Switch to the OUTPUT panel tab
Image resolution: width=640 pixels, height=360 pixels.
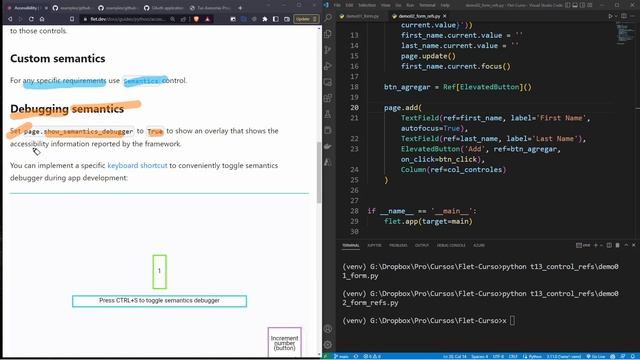[422, 245]
